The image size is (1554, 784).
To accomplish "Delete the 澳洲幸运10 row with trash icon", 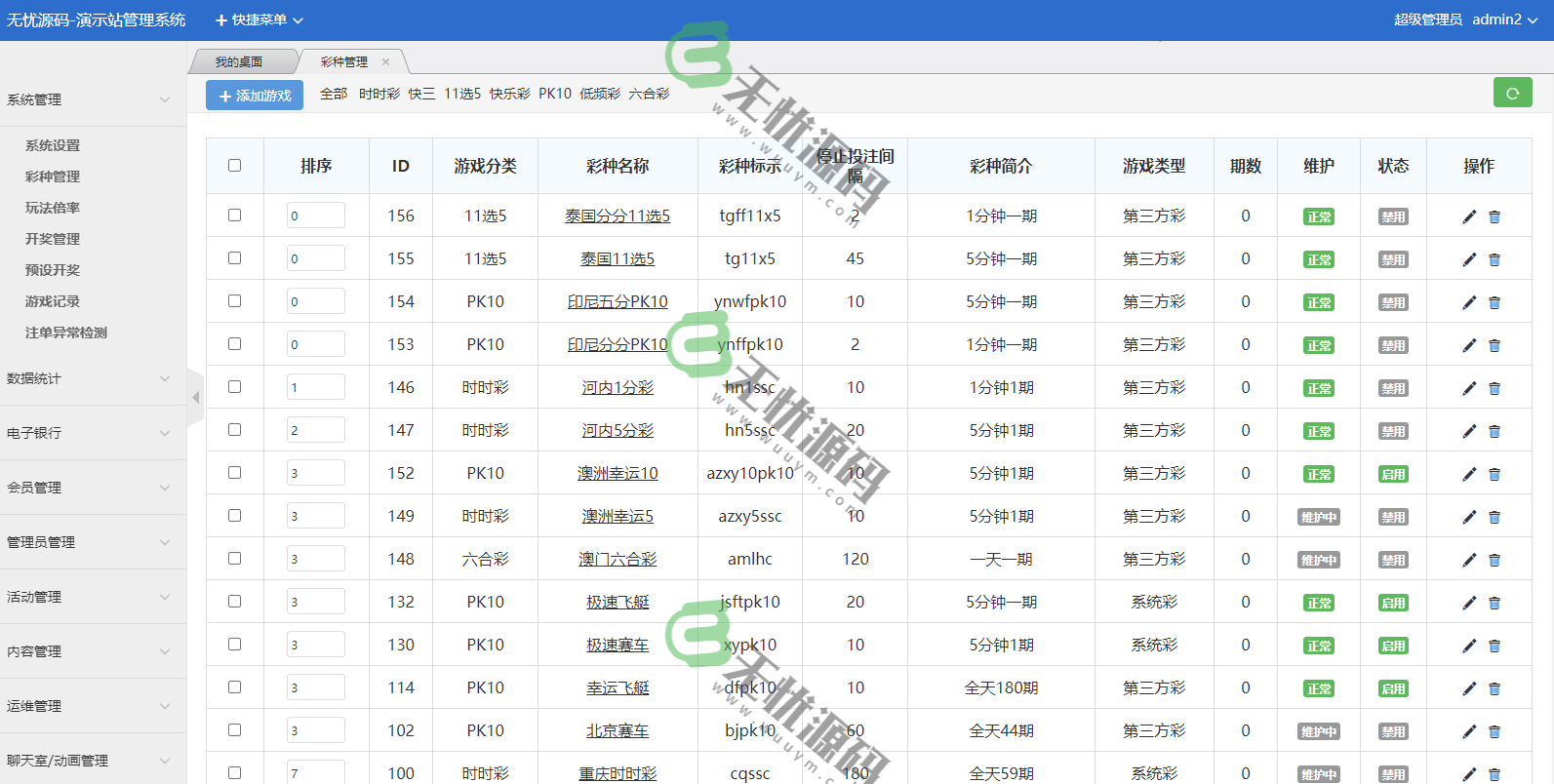I will pos(1494,474).
